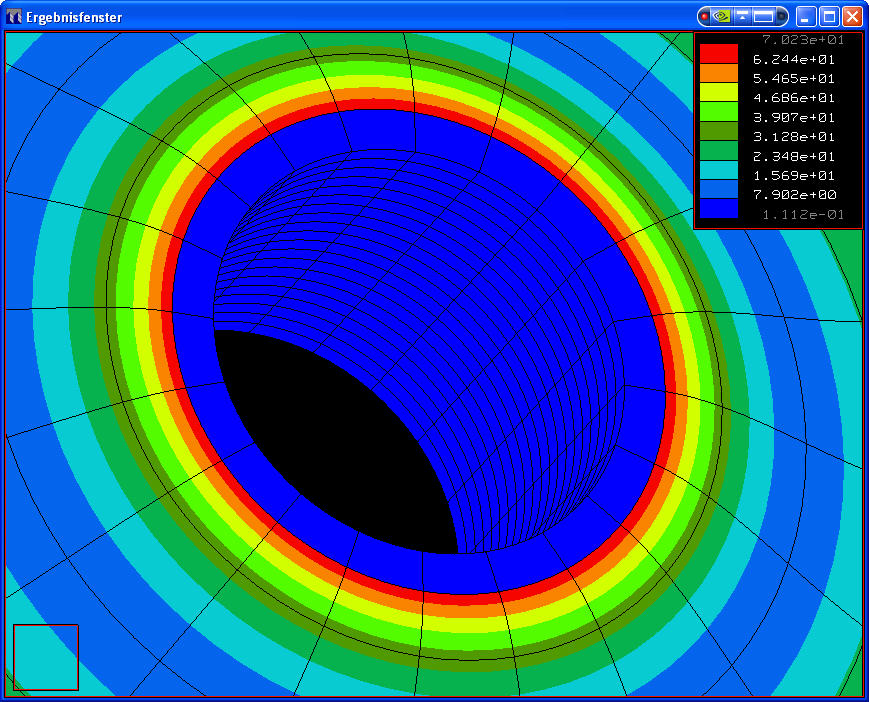The image size is (869, 702).
Task: Click the maximum value 7.023e+01 in legend
Action: (803, 39)
